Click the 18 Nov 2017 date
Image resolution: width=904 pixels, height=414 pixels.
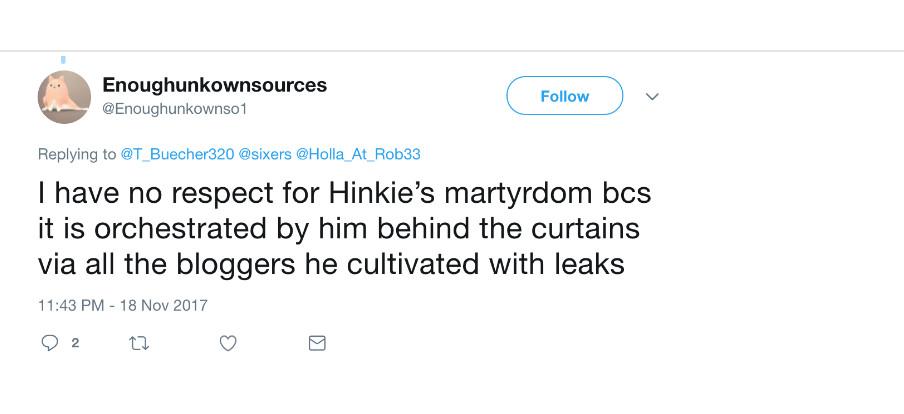pyautogui.click(x=165, y=305)
